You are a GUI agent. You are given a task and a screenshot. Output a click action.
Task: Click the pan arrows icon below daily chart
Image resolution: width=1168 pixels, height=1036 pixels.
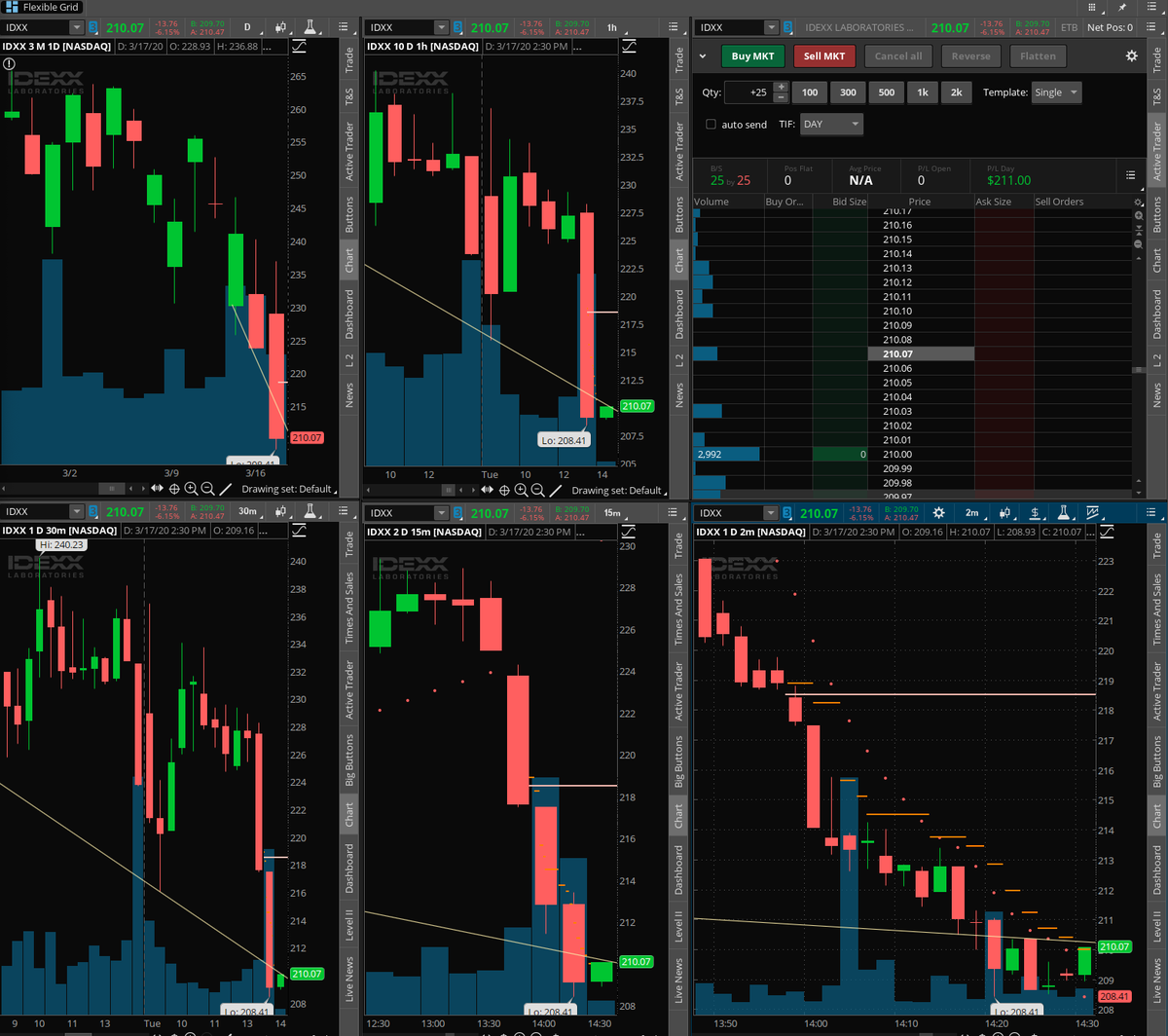pyautogui.click(x=157, y=489)
